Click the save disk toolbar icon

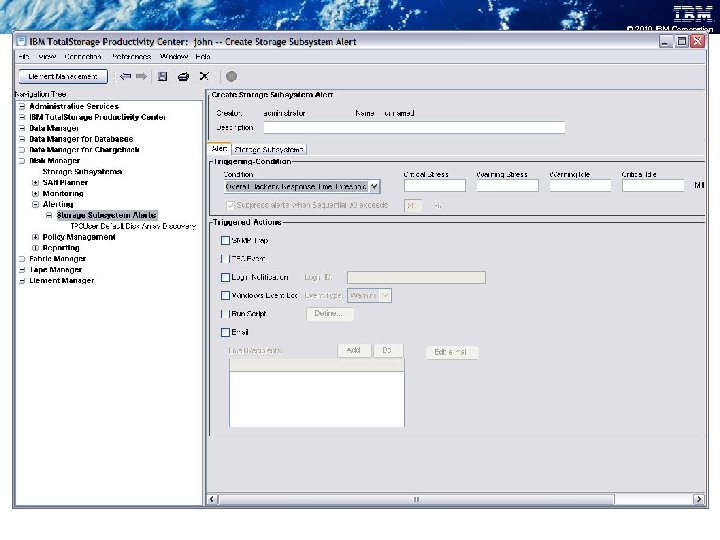tap(163, 76)
